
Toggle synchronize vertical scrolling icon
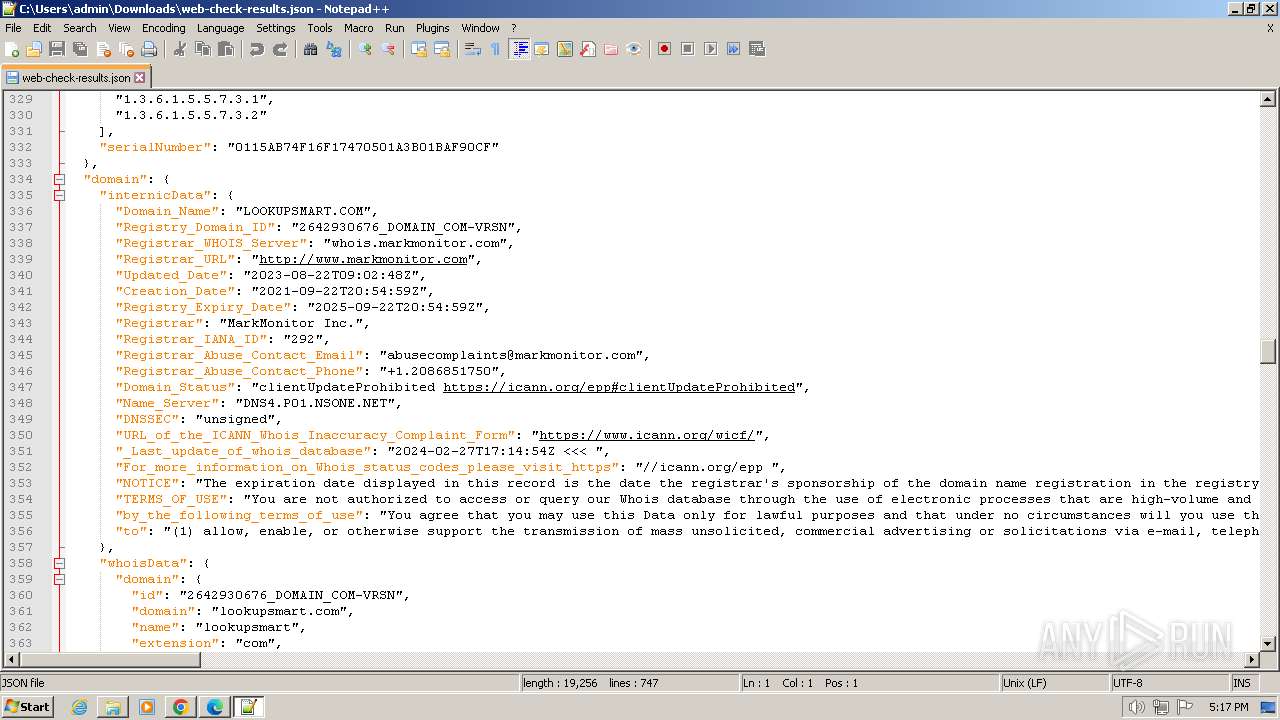click(x=419, y=49)
